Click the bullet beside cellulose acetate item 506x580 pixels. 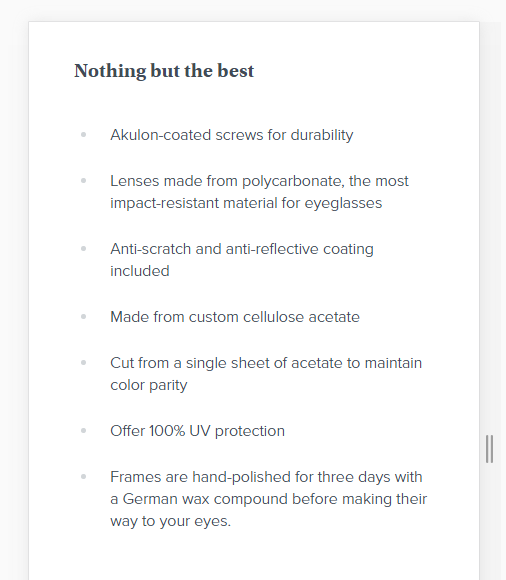84,317
